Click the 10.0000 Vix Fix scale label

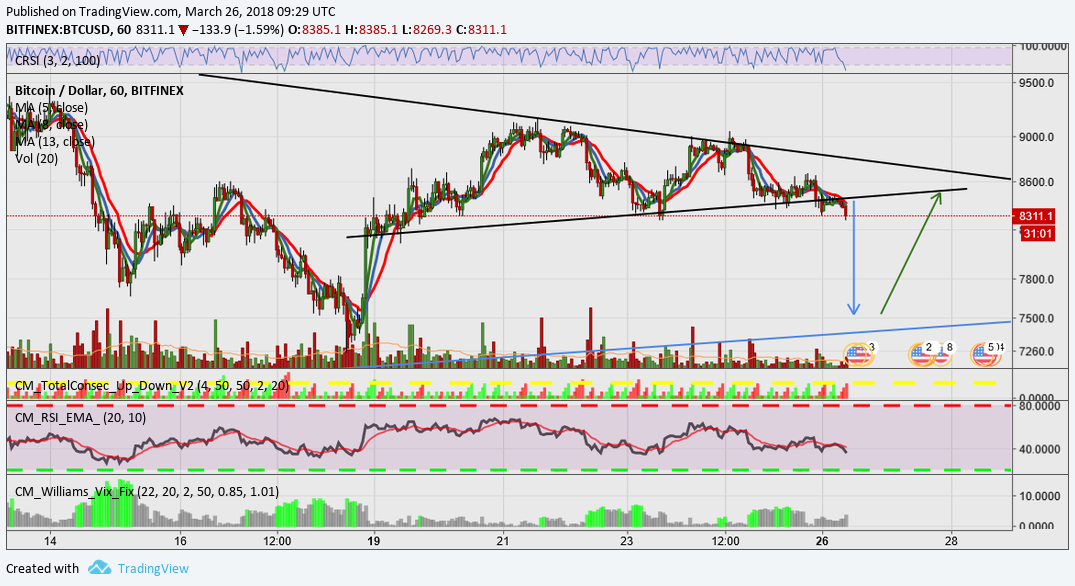pos(1039,496)
